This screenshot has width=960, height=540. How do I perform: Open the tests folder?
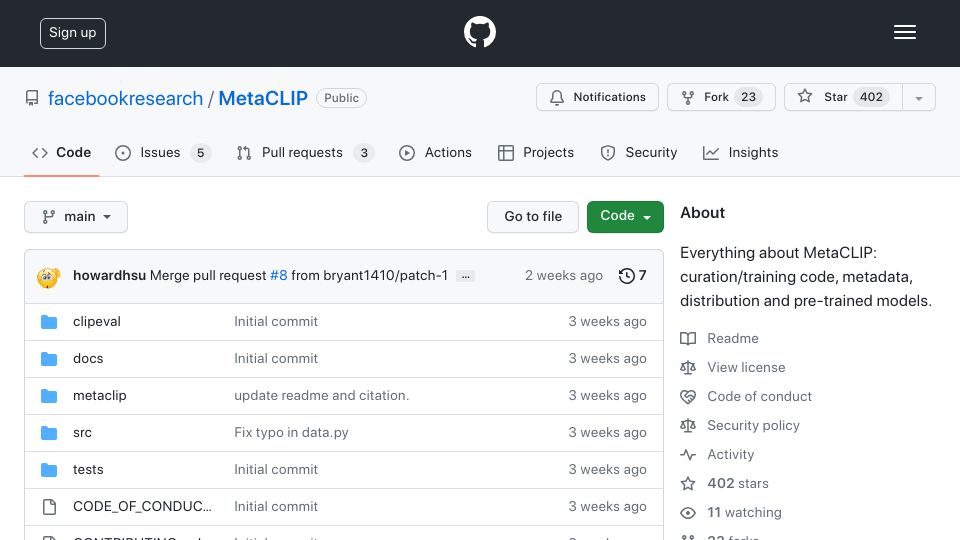[x=88, y=470]
